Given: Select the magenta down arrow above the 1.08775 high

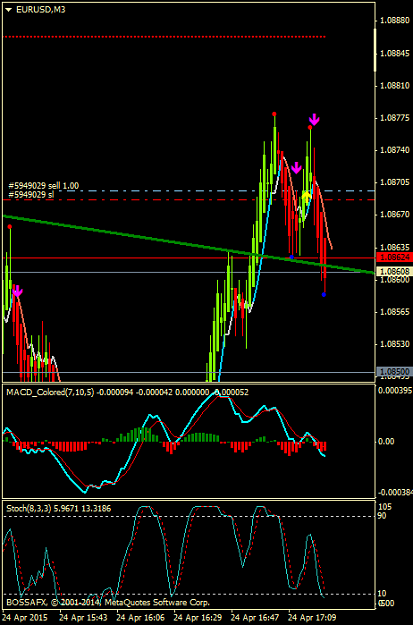Looking at the screenshot, I should click(314, 119).
